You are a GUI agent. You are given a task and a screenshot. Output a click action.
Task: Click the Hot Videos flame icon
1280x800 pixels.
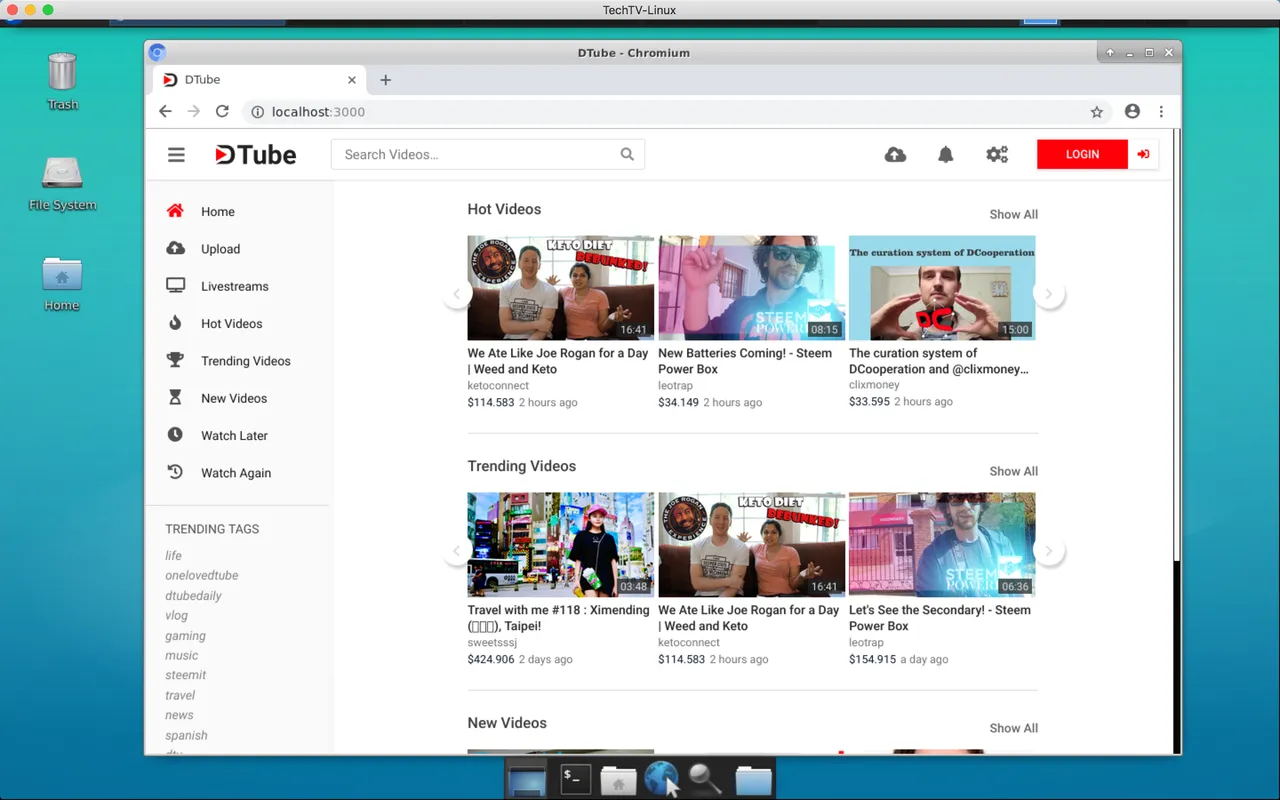175,323
